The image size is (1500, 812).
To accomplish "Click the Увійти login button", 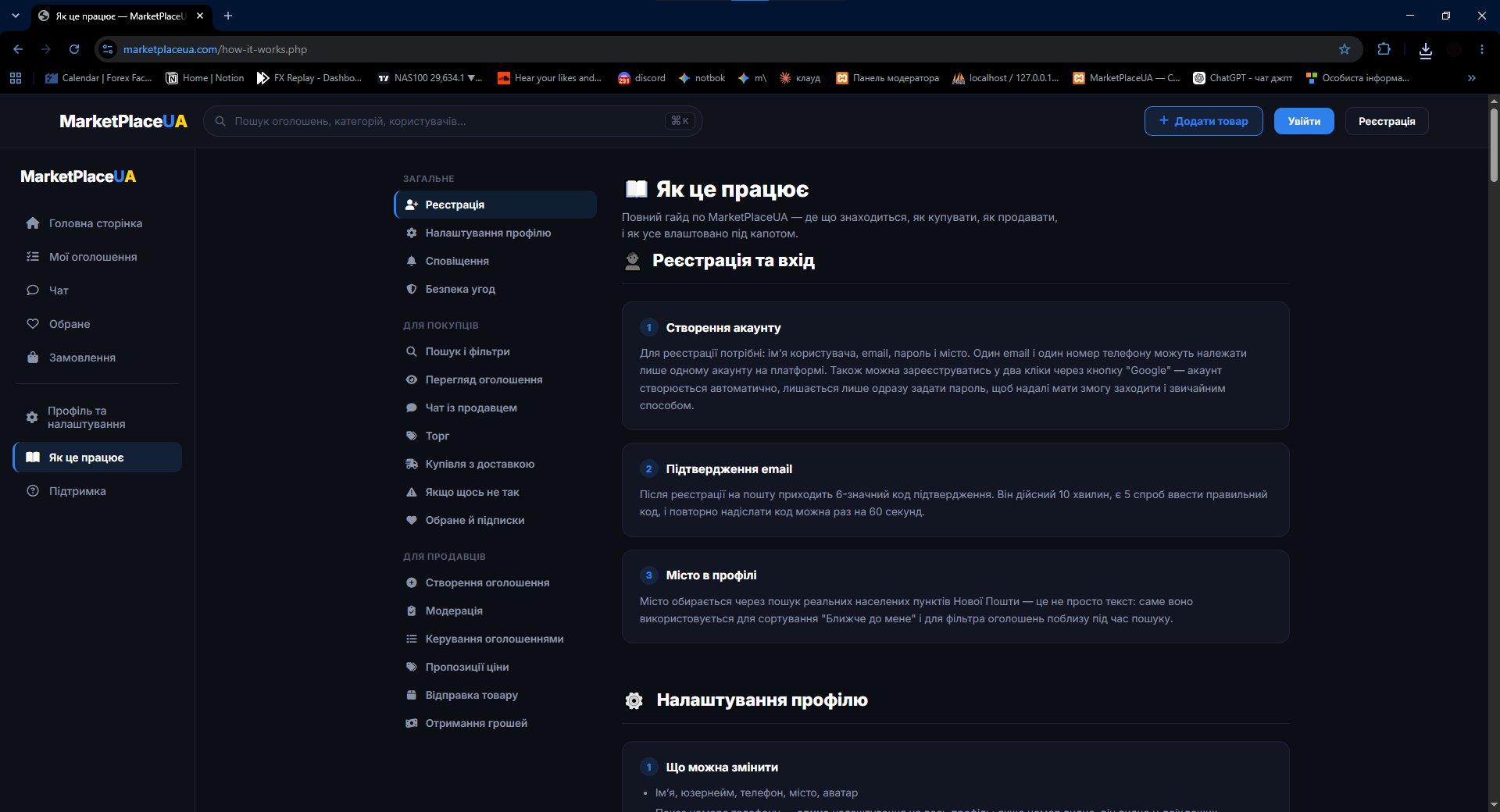I will (x=1304, y=121).
